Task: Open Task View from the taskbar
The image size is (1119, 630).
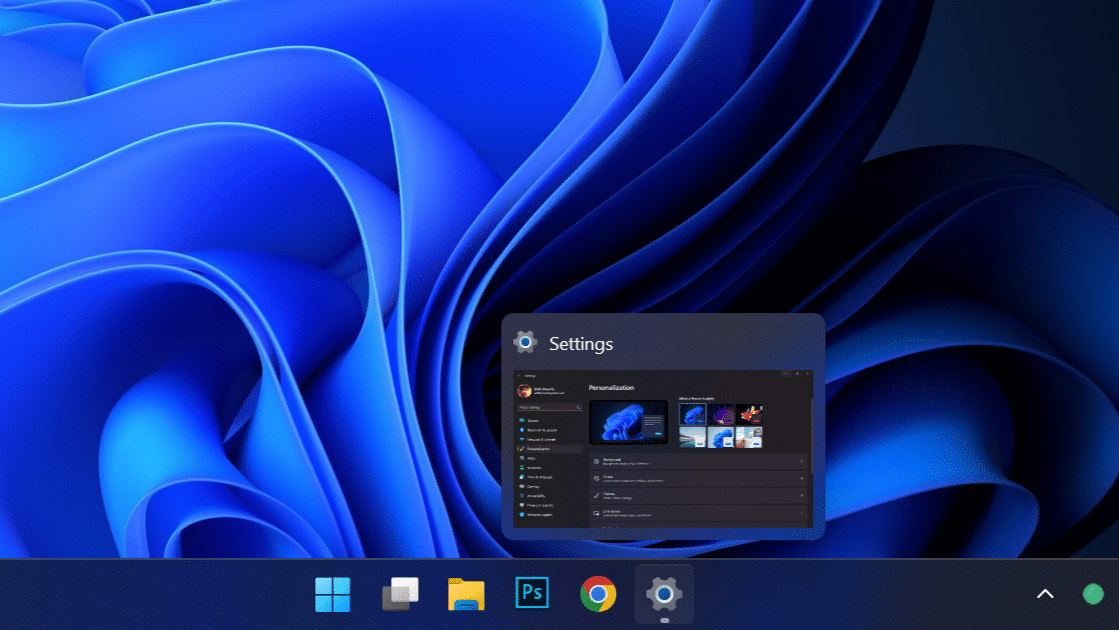Action: [400, 594]
